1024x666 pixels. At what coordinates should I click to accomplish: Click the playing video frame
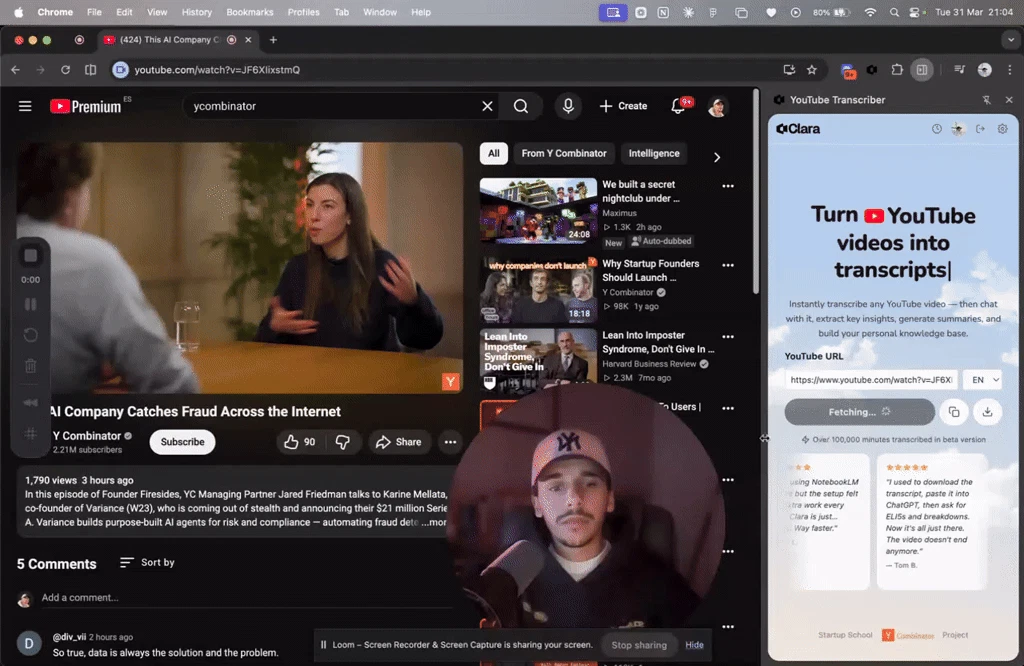(x=239, y=268)
